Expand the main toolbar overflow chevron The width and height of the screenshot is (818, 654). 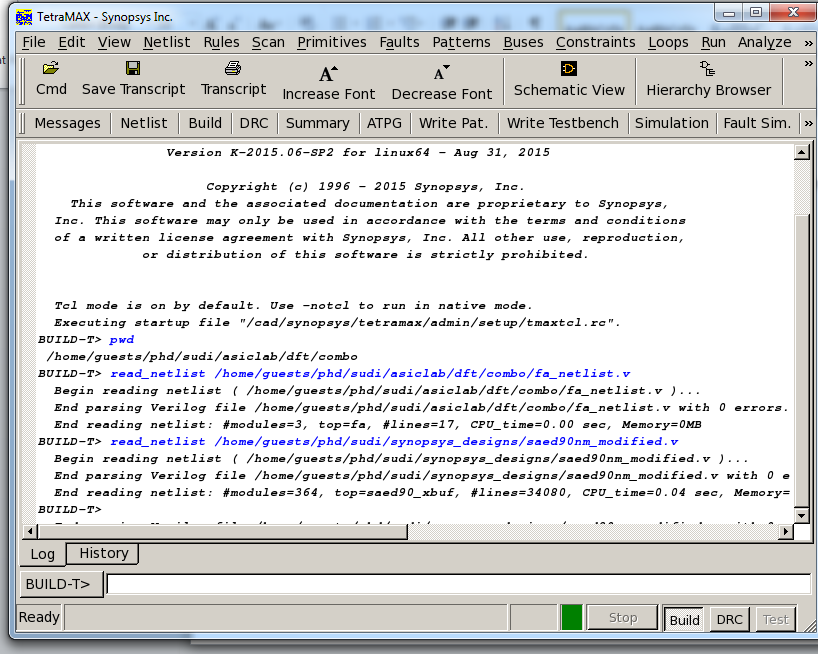click(x=808, y=64)
